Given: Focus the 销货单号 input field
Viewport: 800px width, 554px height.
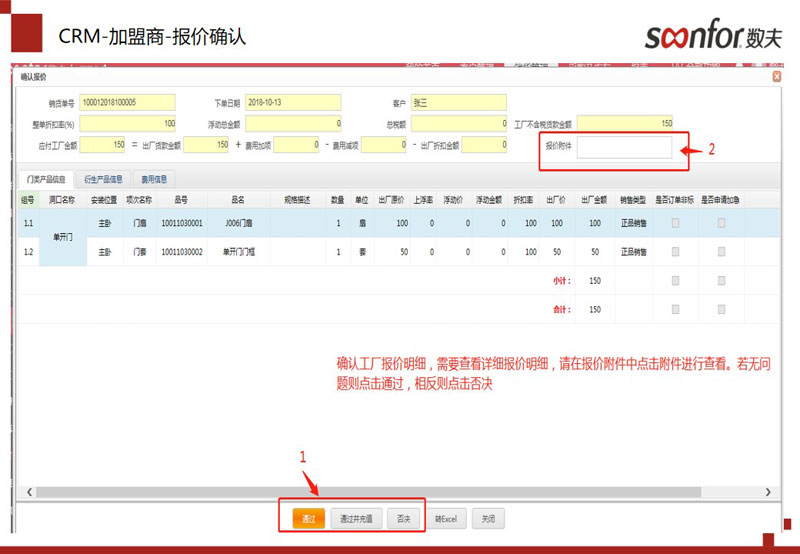Looking at the screenshot, I should click(127, 102).
